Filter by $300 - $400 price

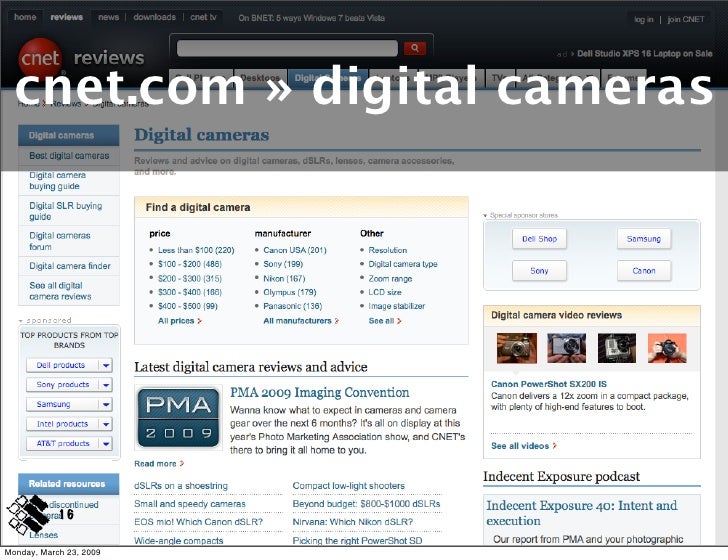pyautogui.click(x=190, y=293)
